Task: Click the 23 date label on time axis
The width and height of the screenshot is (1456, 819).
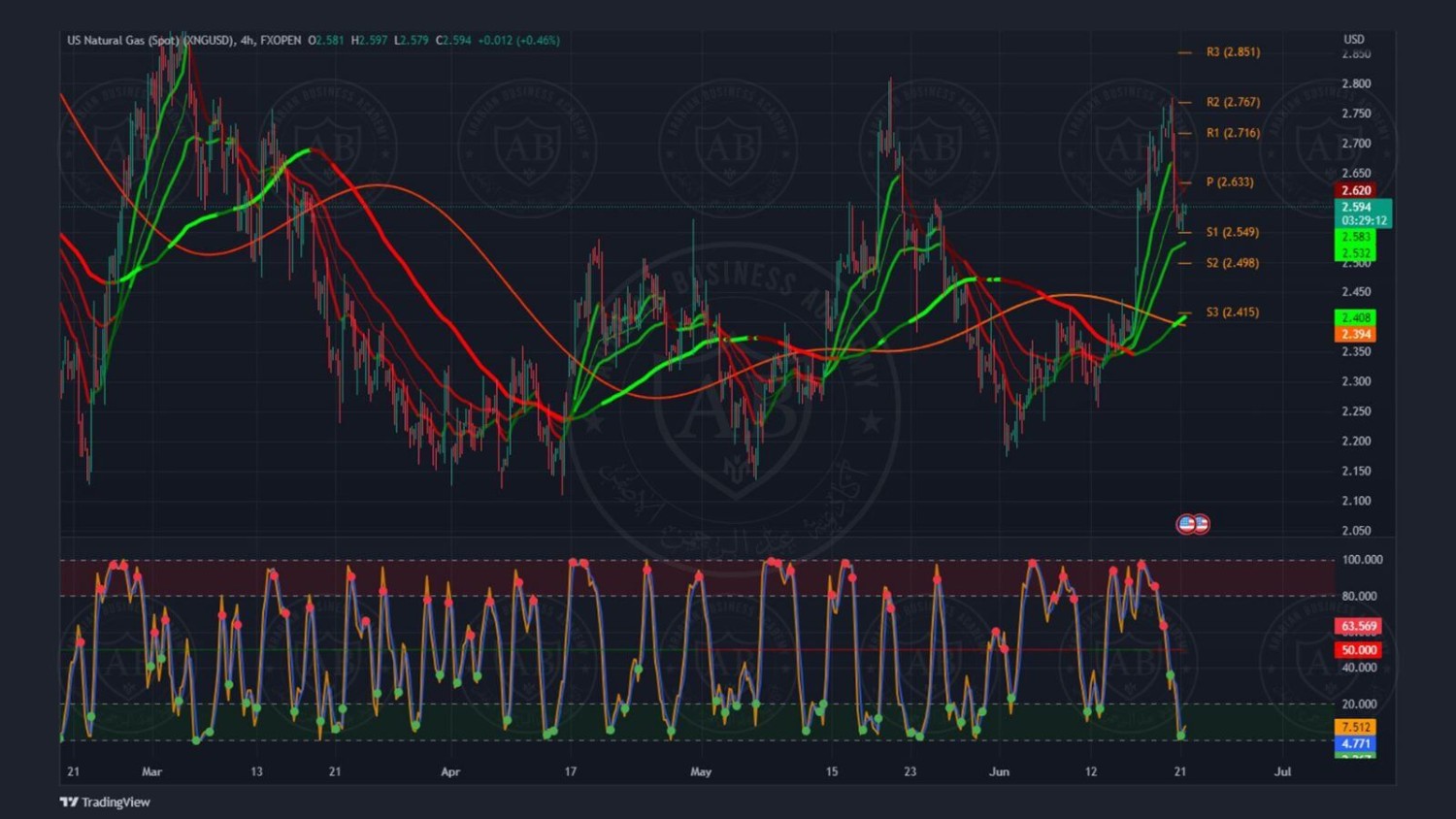Action: 910,772
